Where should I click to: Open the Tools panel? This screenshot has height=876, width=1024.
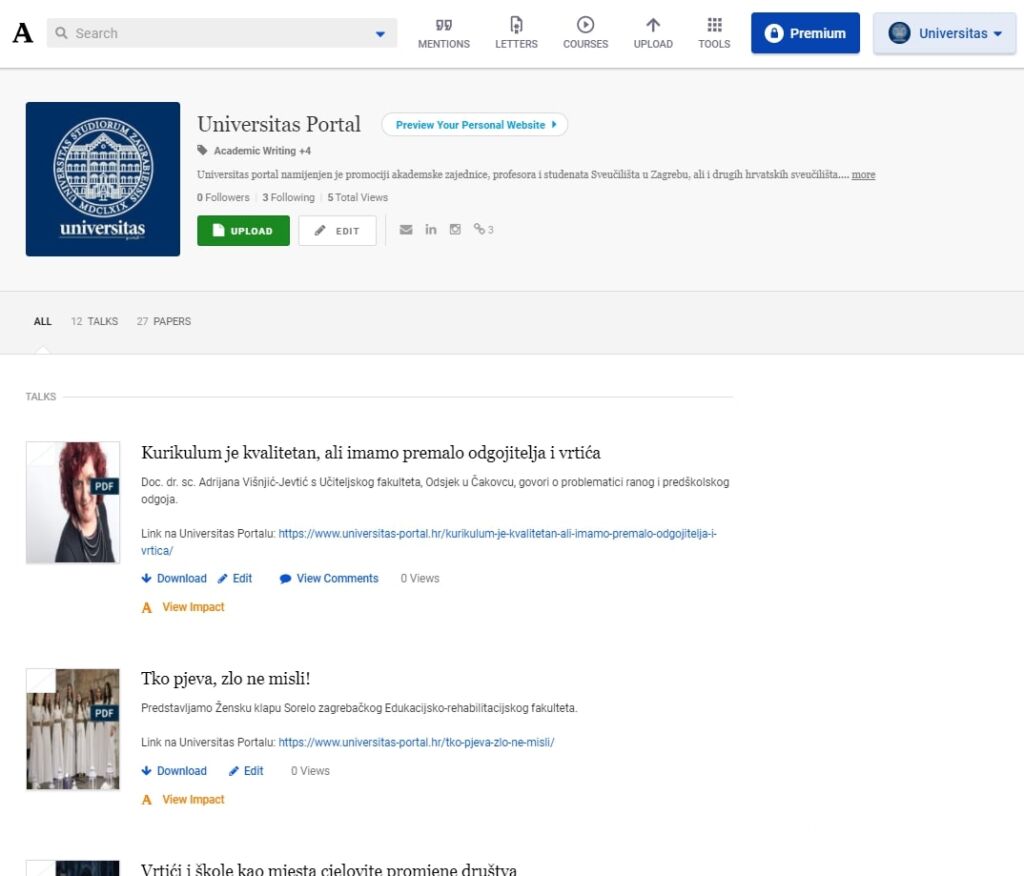[x=714, y=32]
